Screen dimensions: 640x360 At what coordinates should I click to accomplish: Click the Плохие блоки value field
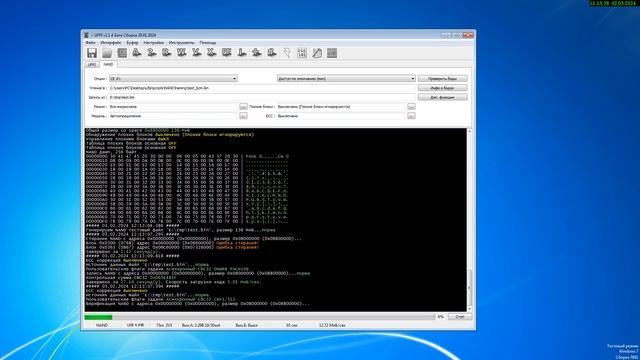(341, 107)
